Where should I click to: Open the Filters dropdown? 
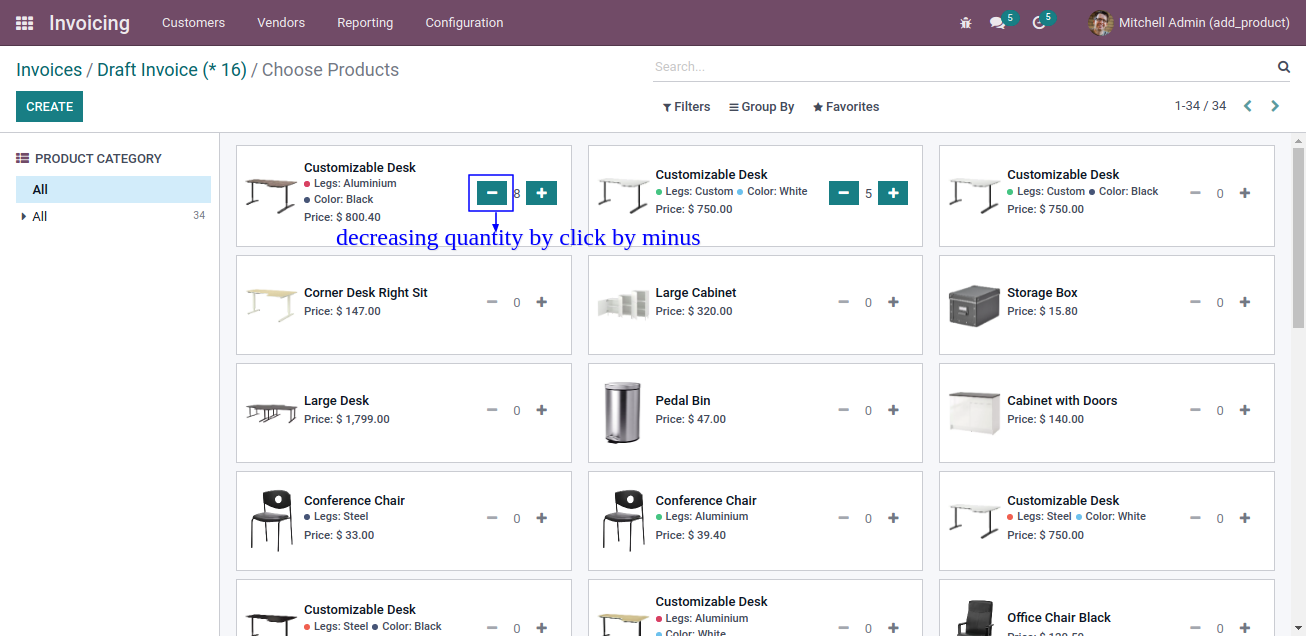(x=686, y=107)
